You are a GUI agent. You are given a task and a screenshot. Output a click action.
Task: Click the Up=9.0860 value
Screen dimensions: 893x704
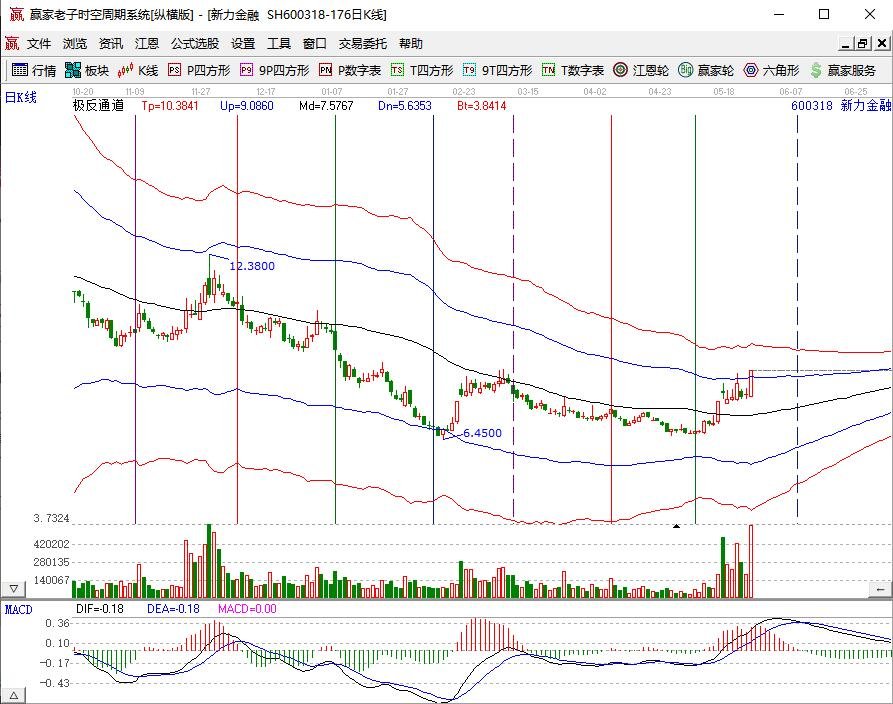247,105
